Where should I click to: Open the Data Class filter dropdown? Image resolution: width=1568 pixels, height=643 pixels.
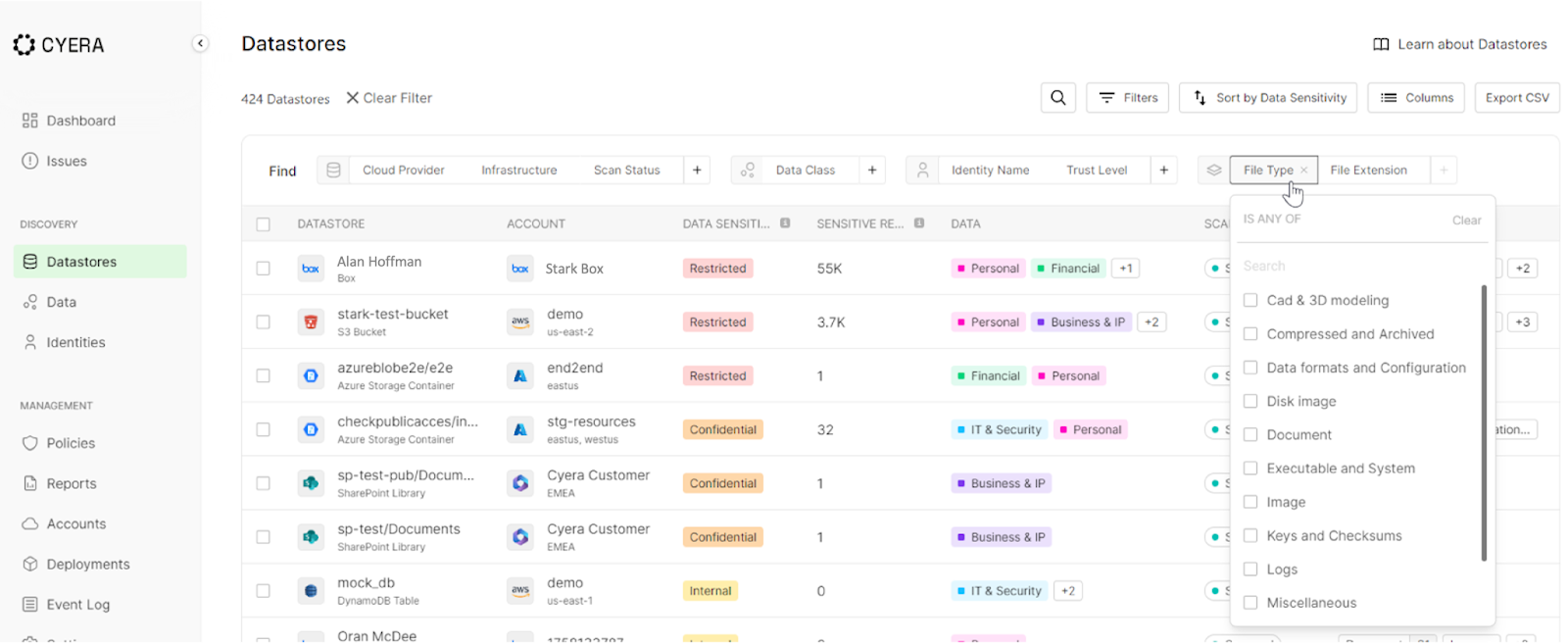click(x=806, y=171)
